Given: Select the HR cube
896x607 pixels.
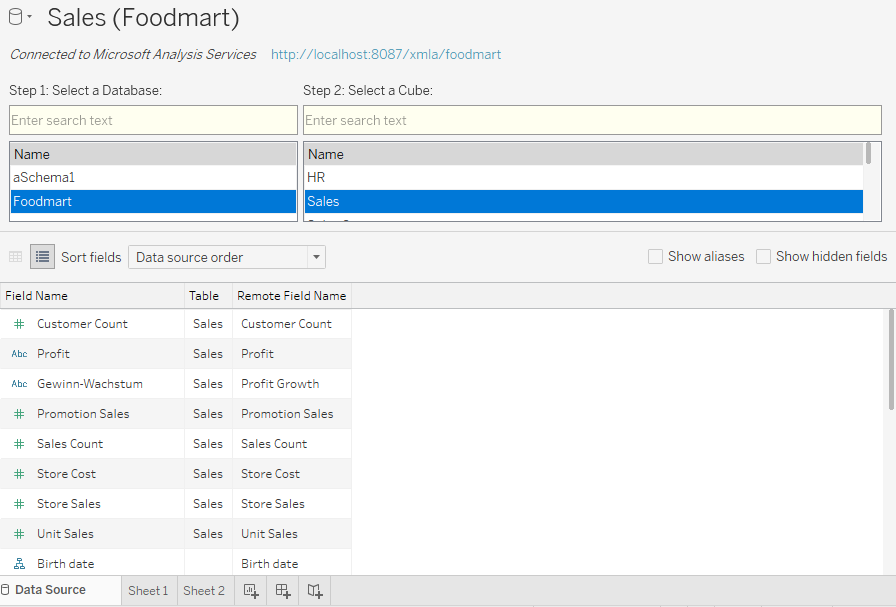Looking at the screenshot, I should click(583, 178).
